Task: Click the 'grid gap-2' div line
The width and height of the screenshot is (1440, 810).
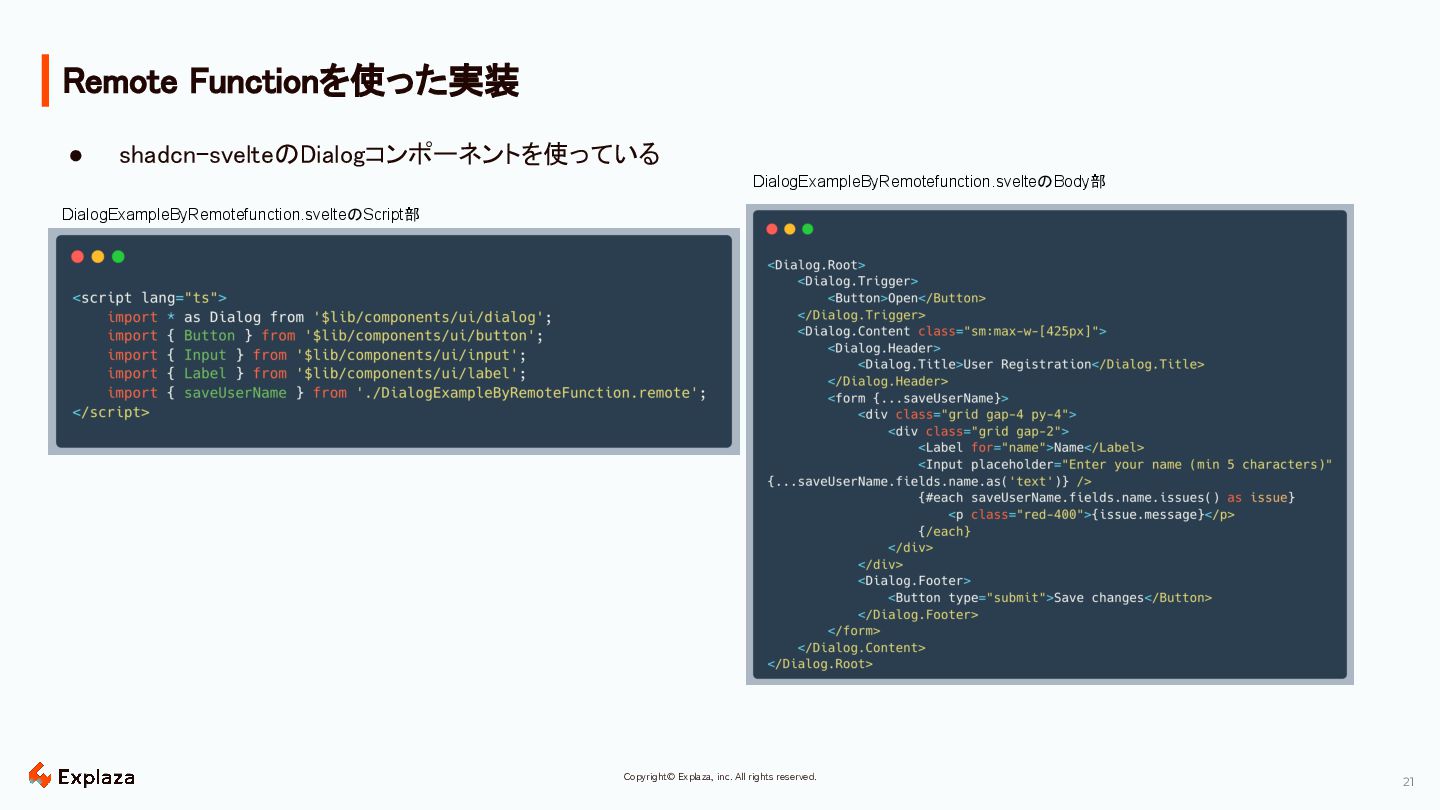Action: click(x=979, y=431)
